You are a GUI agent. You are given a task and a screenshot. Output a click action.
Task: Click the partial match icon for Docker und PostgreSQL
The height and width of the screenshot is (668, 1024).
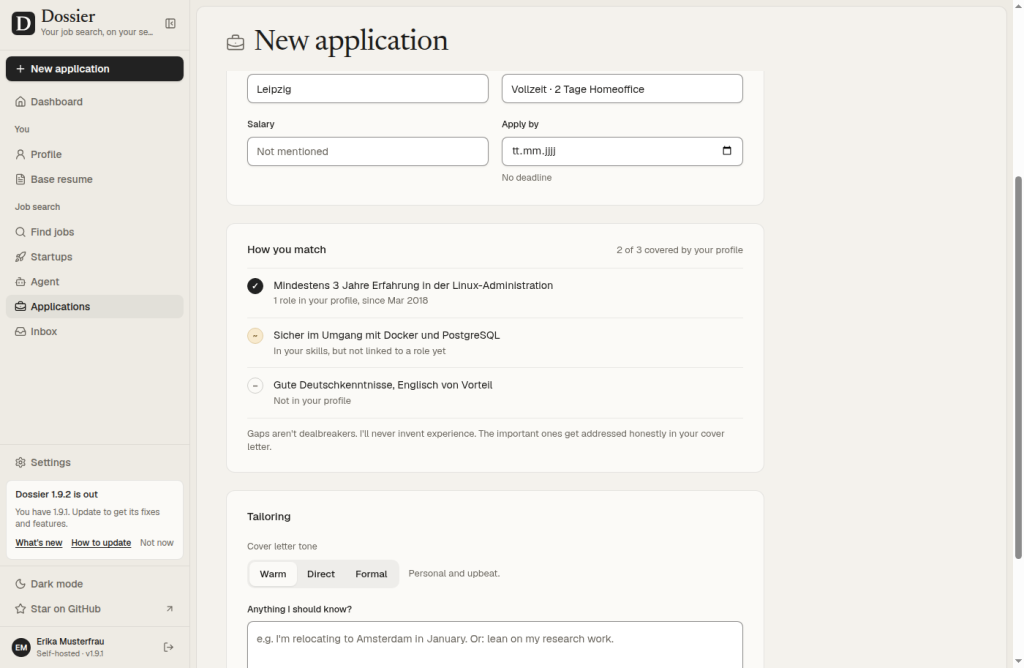tap(255, 336)
